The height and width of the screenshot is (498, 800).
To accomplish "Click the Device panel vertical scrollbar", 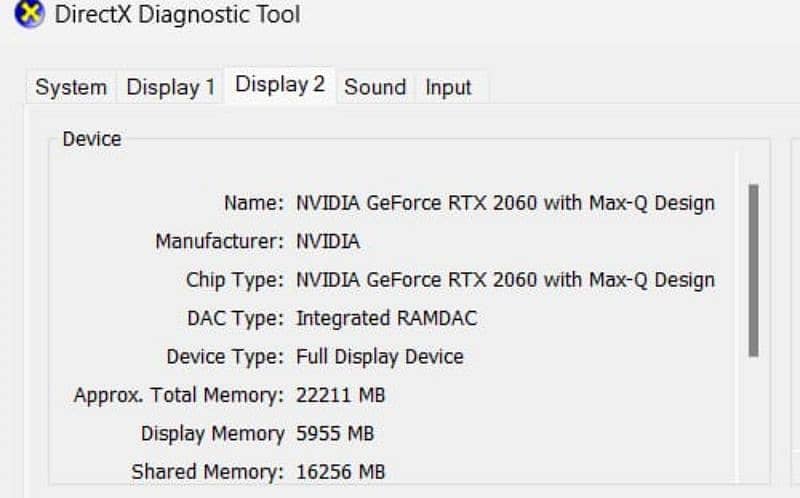I will coord(753,270).
